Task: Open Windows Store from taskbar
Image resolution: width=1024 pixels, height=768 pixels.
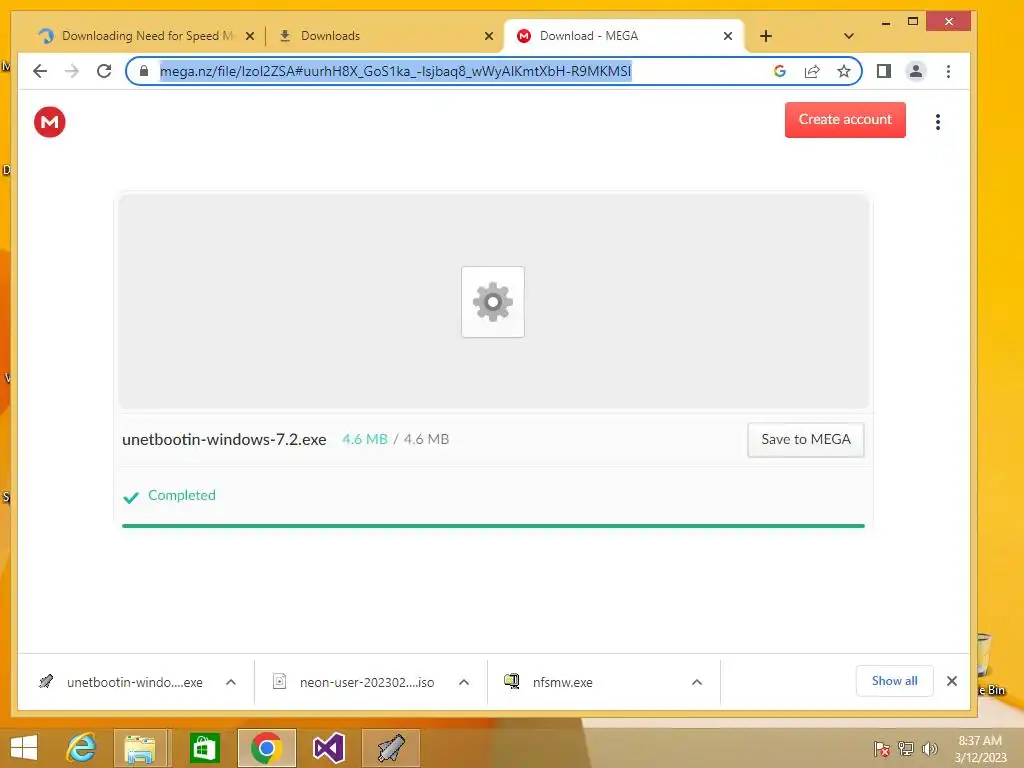Action: point(204,748)
